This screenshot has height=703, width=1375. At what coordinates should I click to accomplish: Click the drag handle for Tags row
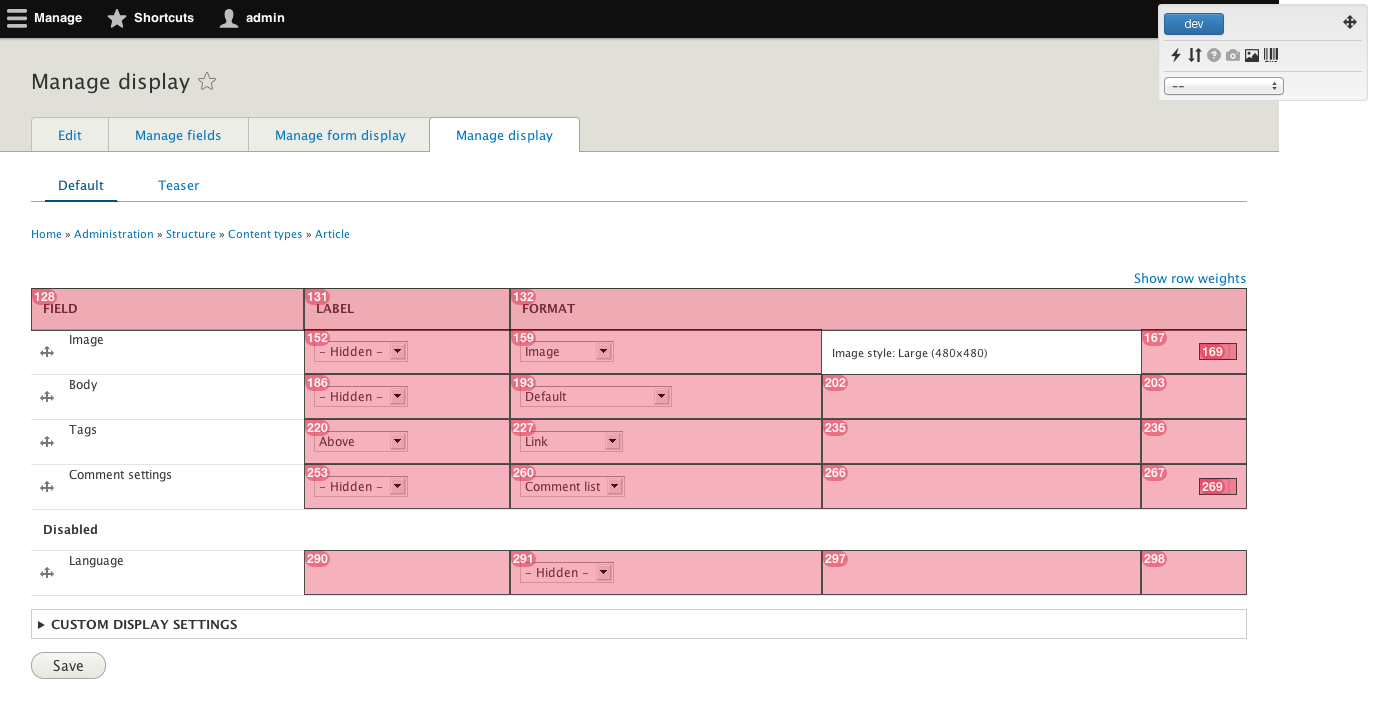point(46,442)
